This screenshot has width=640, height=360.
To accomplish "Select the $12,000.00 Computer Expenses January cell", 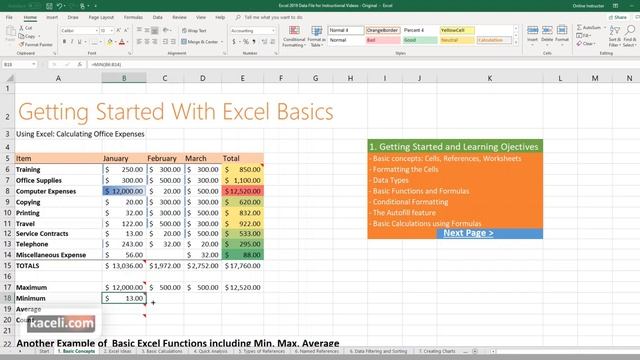I will (x=124, y=191).
